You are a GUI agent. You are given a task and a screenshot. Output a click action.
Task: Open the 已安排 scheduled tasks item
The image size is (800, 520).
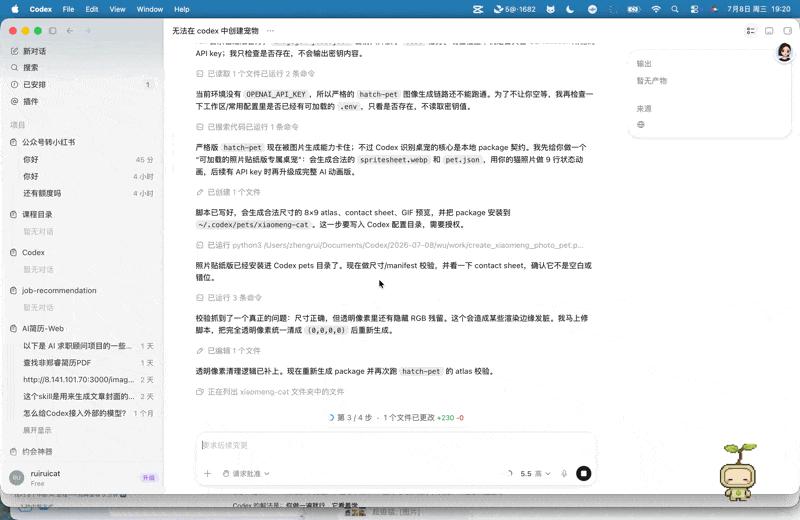(82, 84)
